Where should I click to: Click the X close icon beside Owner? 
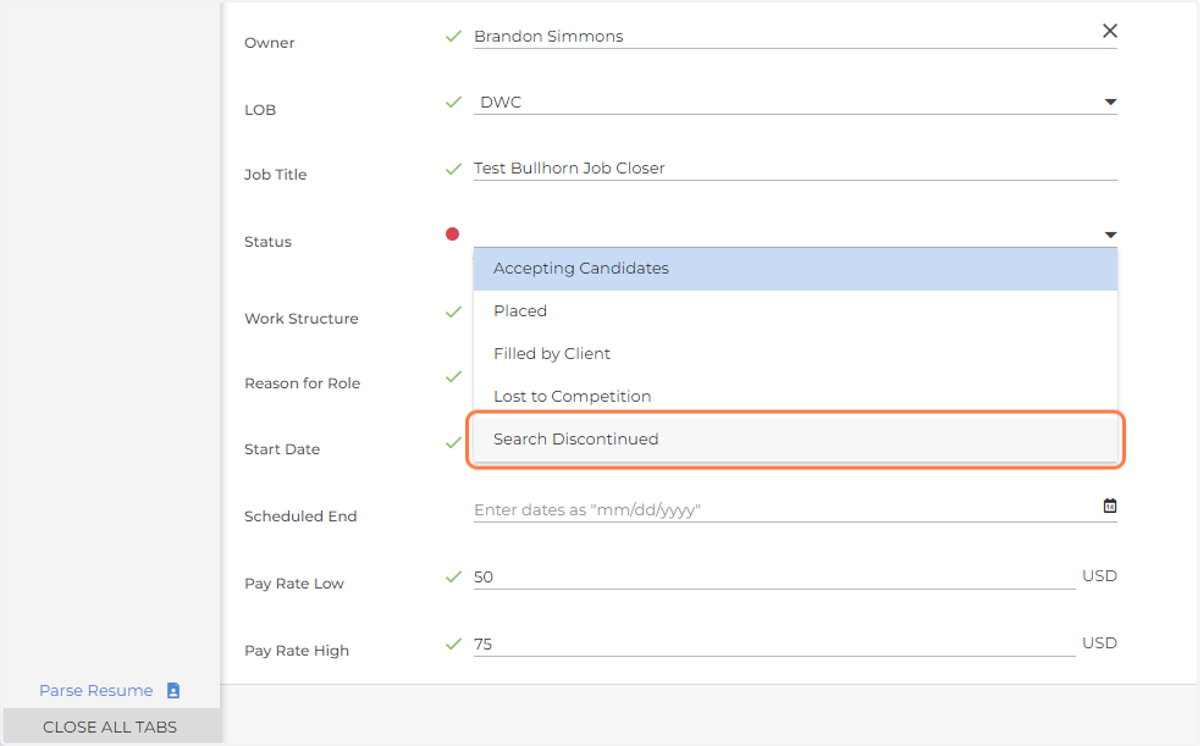click(x=1109, y=31)
